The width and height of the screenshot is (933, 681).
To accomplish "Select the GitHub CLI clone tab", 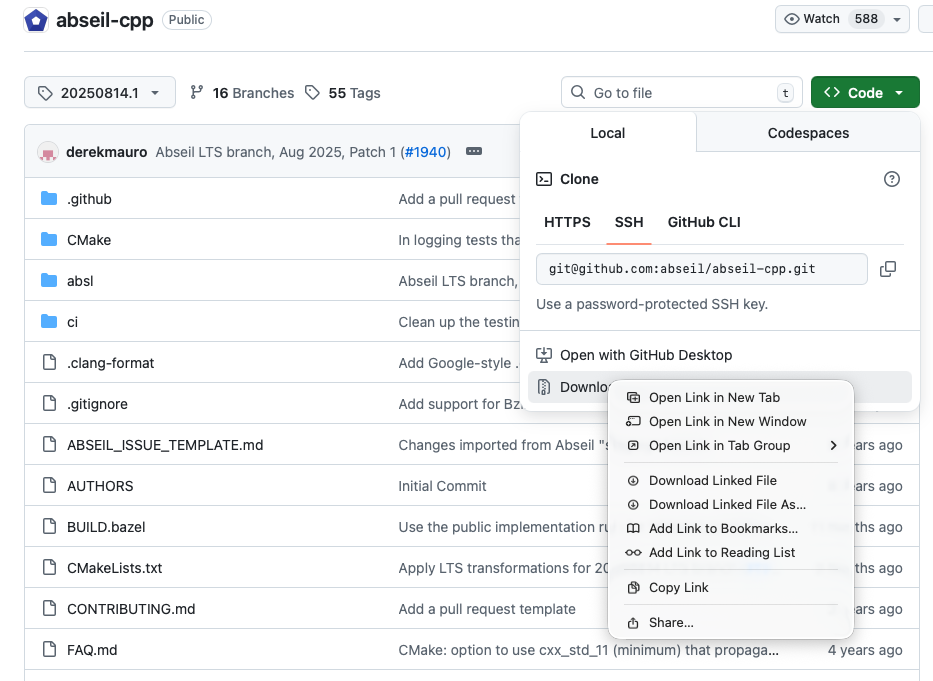I will point(704,222).
